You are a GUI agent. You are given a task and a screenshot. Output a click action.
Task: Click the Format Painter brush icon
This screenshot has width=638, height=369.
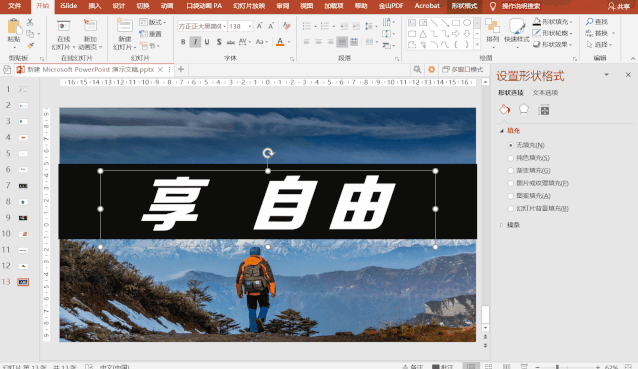pos(30,46)
